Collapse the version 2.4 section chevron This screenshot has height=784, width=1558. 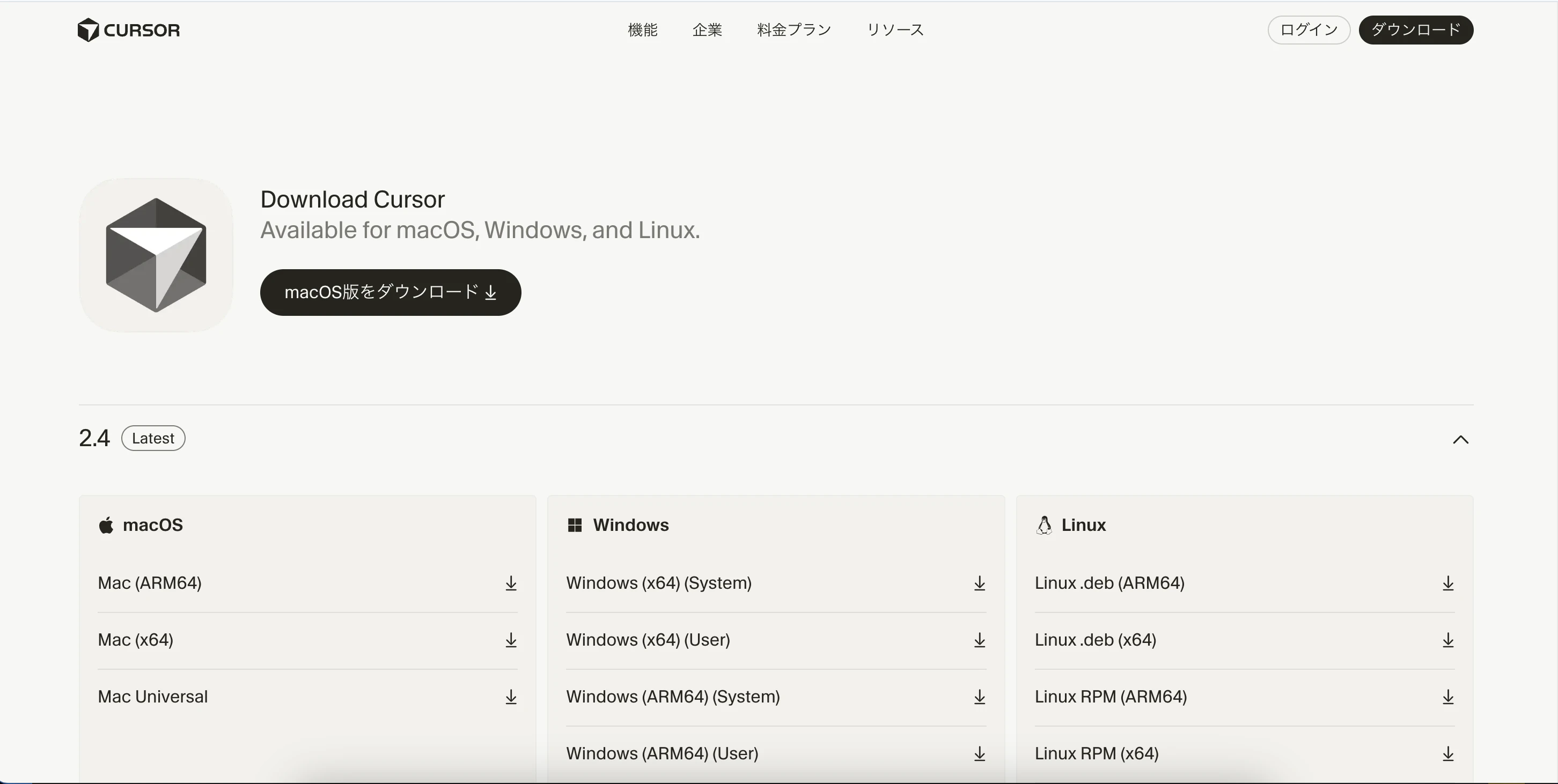[1460, 439]
